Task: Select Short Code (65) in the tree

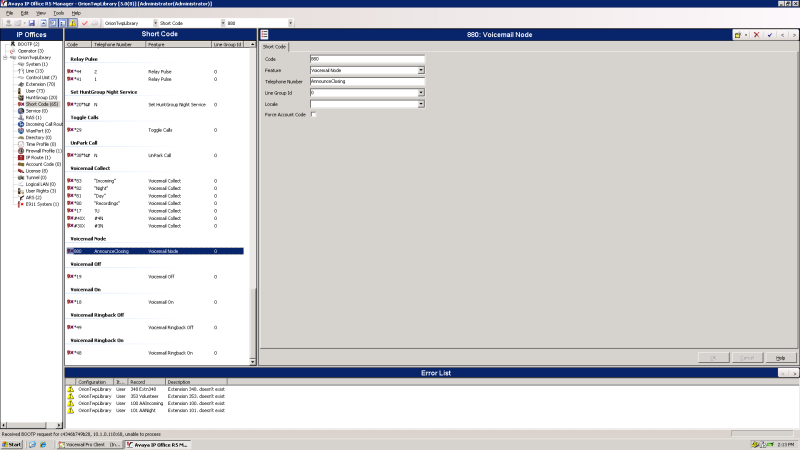Action: [x=42, y=104]
